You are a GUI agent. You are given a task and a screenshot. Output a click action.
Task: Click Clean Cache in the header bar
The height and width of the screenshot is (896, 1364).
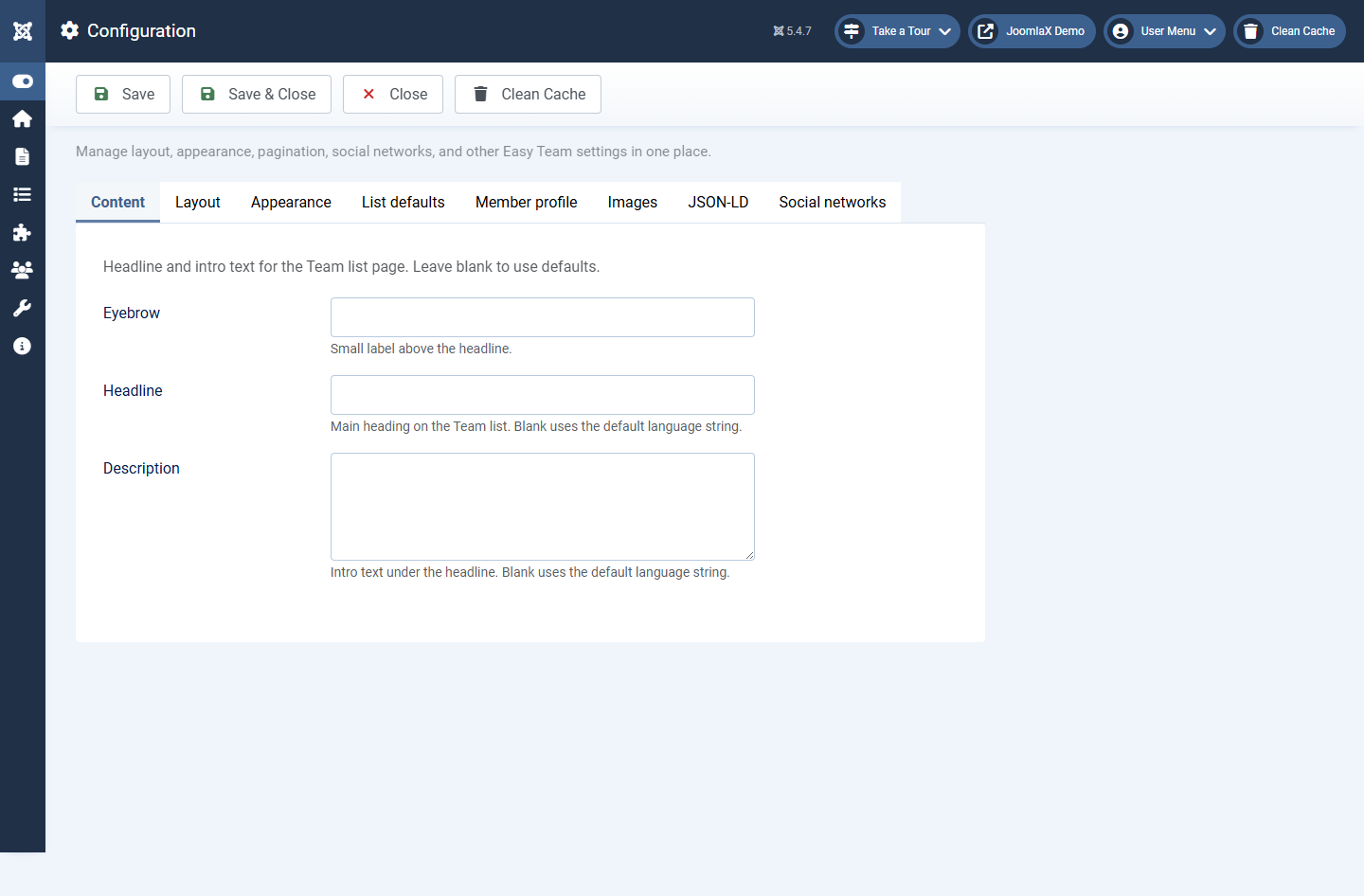1289,31
